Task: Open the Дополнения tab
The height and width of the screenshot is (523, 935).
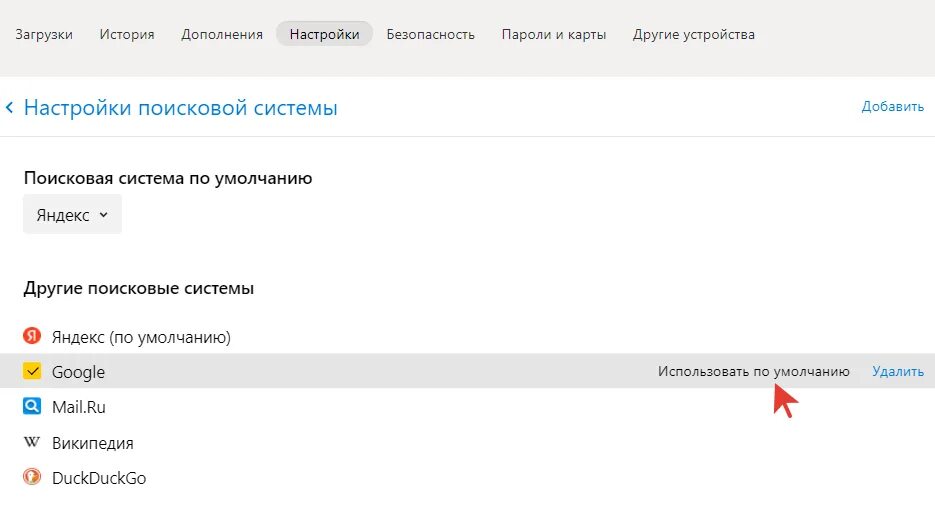Action: [222, 35]
